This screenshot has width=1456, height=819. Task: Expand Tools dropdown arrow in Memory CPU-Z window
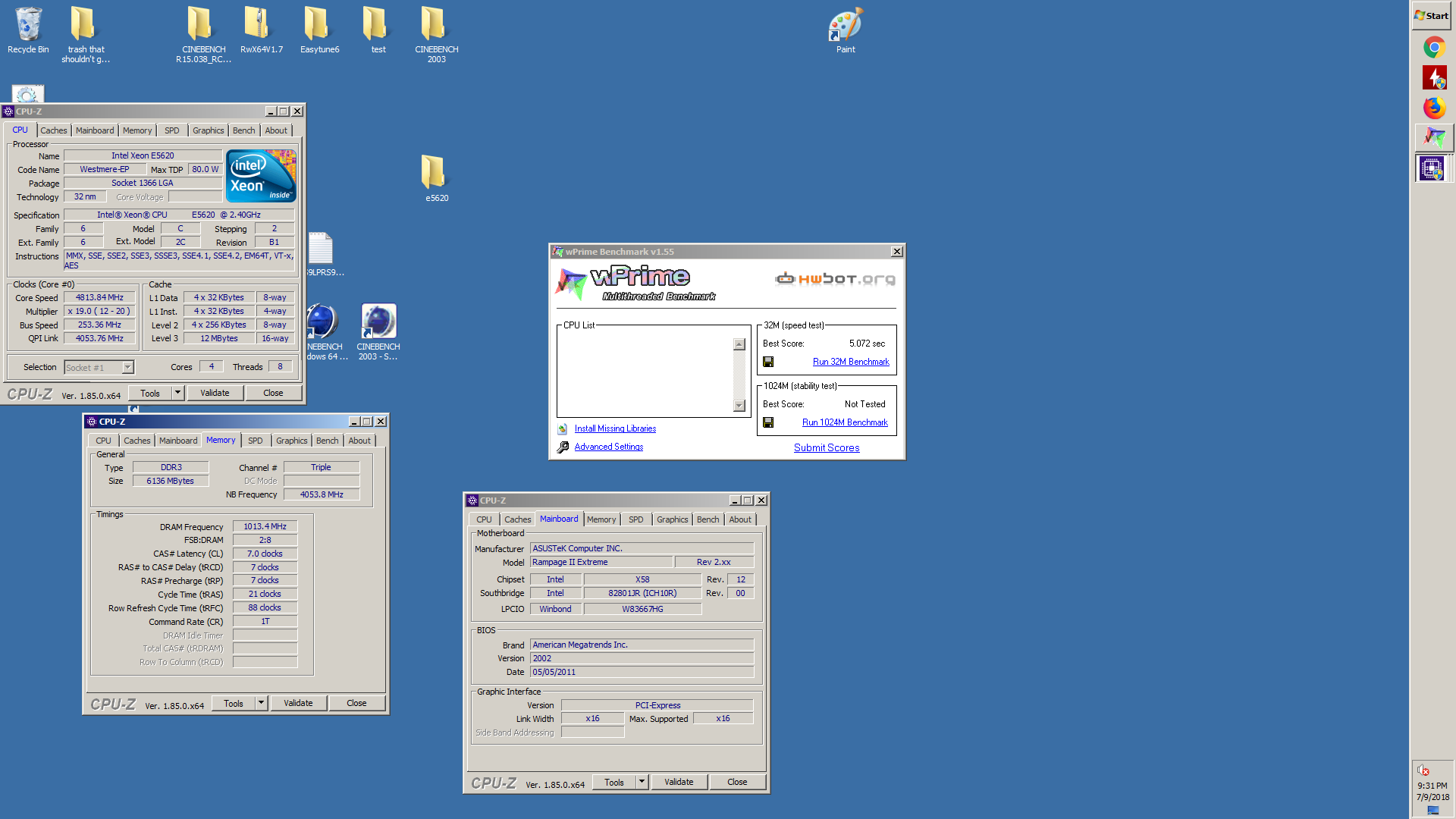[x=261, y=703]
